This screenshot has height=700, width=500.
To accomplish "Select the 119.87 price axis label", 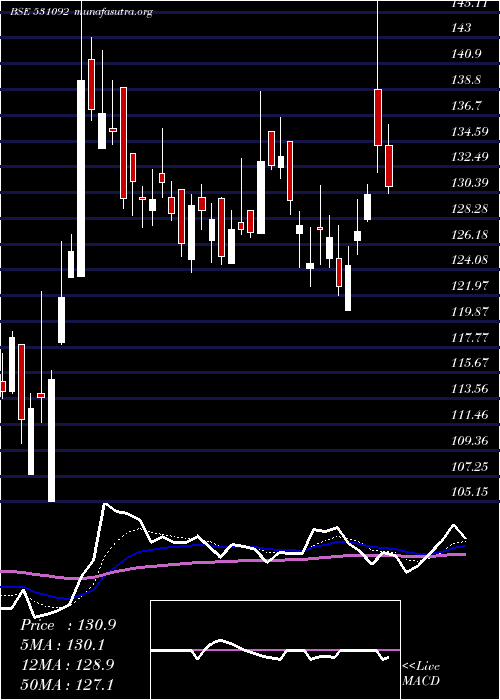I will tap(470, 312).
